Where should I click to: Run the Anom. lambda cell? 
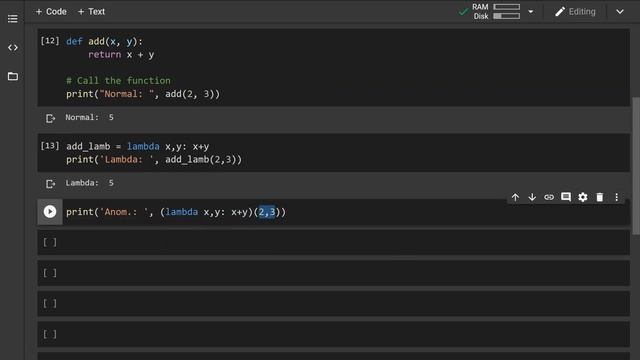50,211
